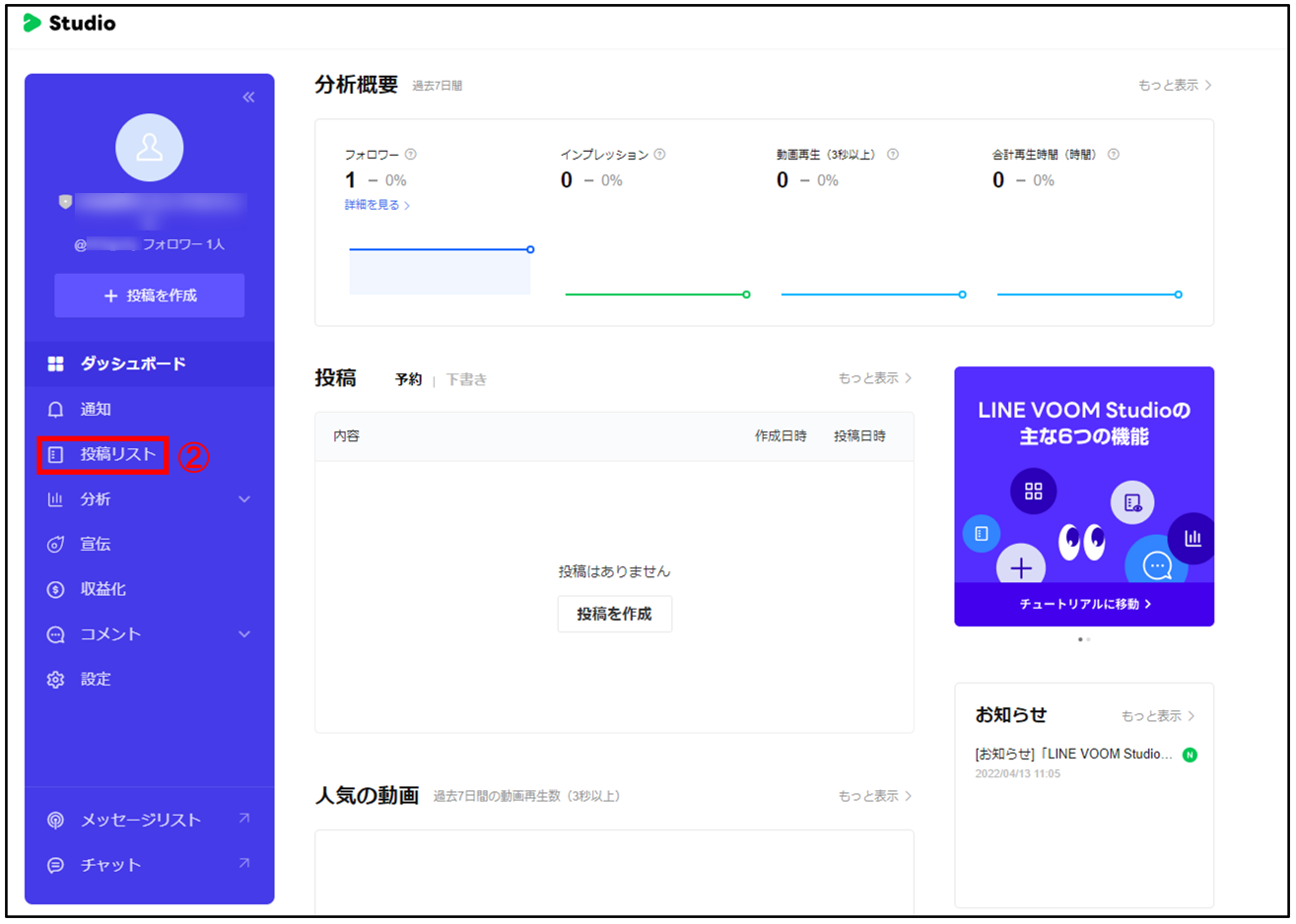Image resolution: width=1296 pixels, height=924 pixels.
Task: Click the comment bubble sidebar icon
Action: 55,634
